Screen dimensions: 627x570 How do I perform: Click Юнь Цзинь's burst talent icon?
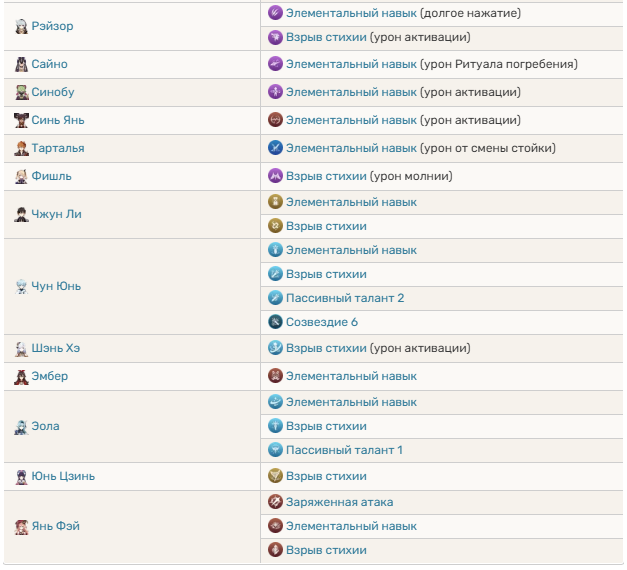click(x=275, y=476)
